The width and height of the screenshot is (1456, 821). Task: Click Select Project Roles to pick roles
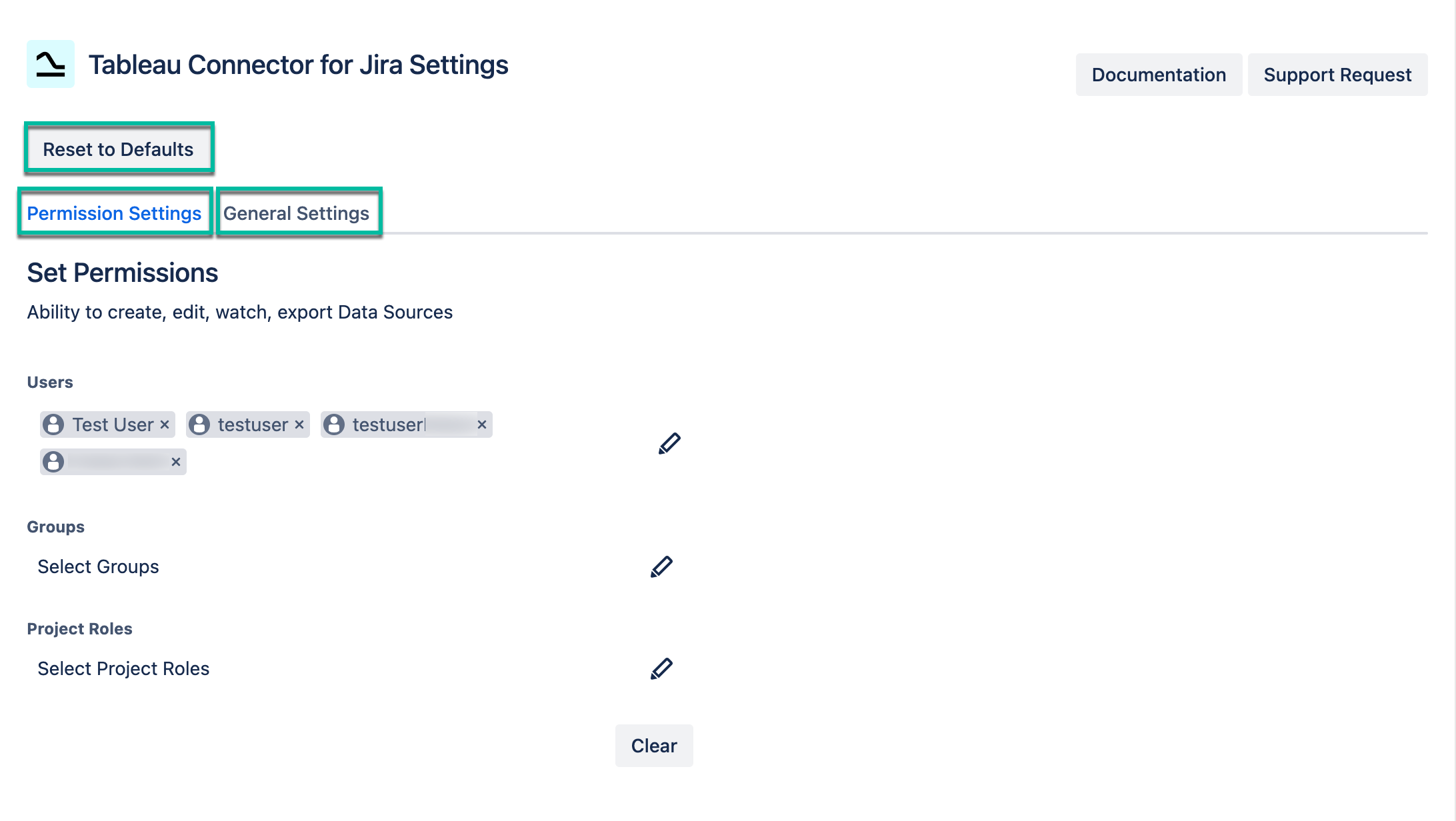[x=123, y=668]
